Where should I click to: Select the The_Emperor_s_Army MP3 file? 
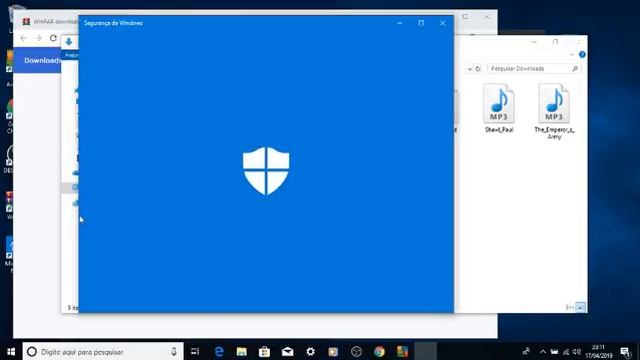point(554,111)
